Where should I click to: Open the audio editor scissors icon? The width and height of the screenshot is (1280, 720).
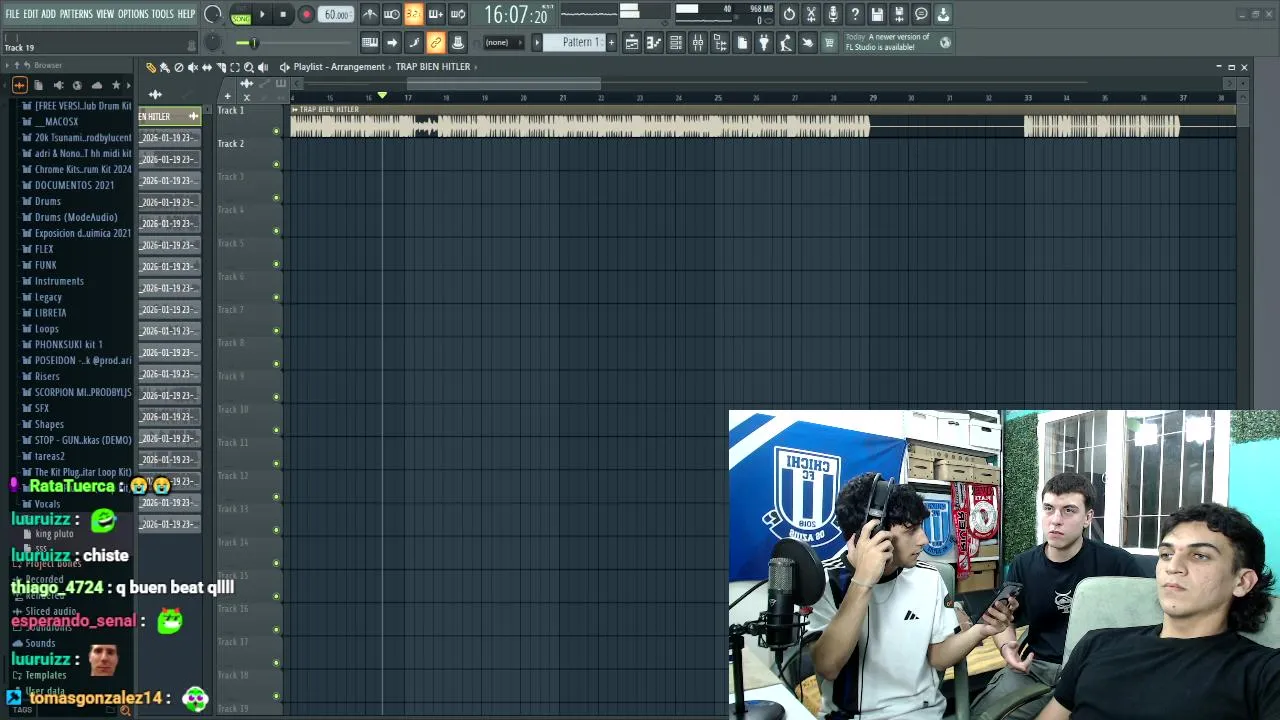(811, 14)
